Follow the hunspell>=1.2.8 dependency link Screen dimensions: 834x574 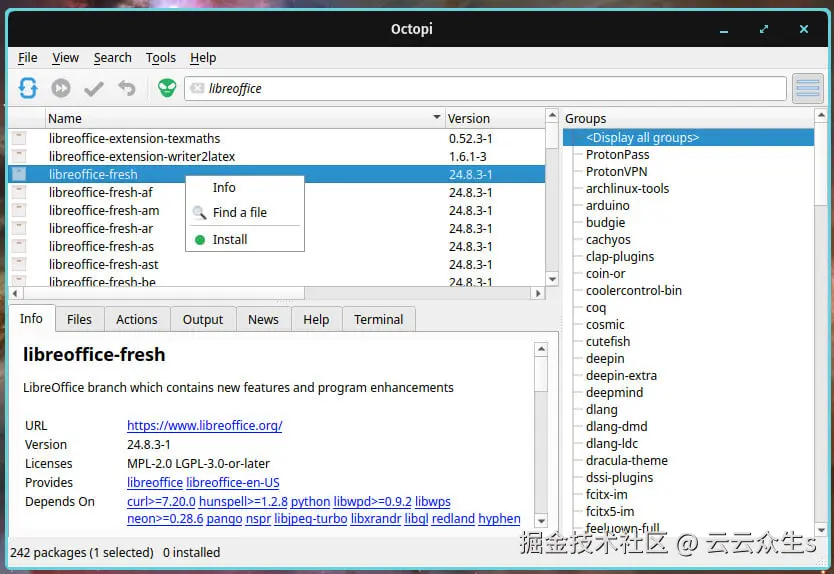click(x=243, y=502)
